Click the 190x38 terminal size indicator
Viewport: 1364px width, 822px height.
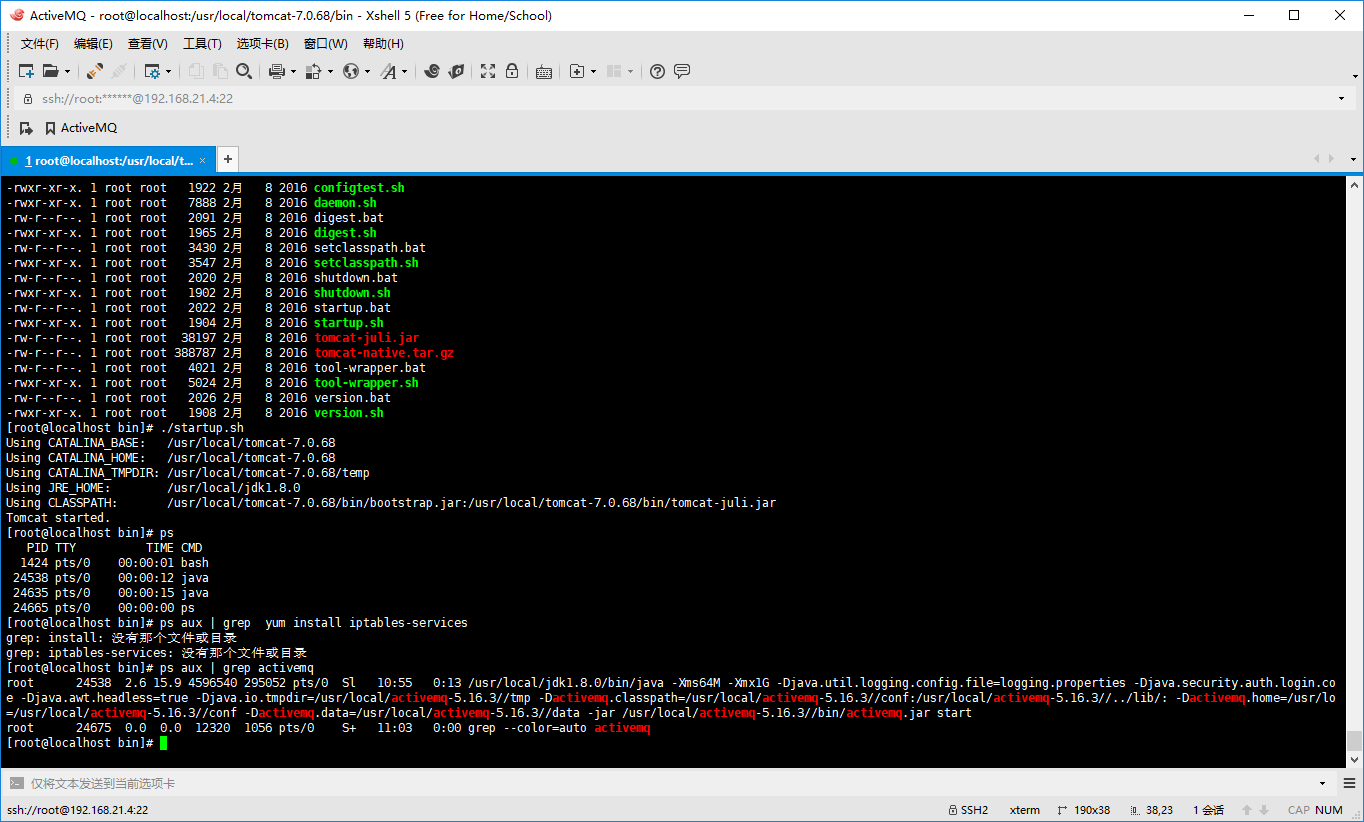coord(1085,810)
